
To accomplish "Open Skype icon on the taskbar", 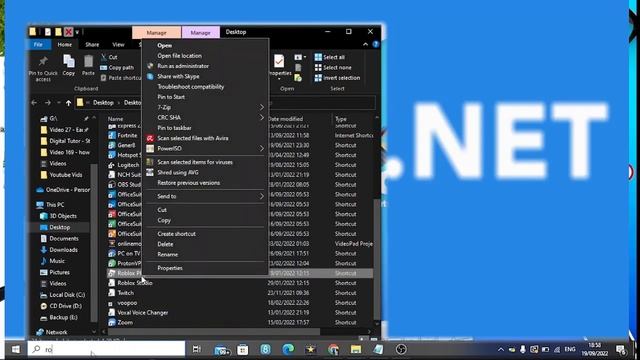I will pyautogui.click(x=265, y=349).
